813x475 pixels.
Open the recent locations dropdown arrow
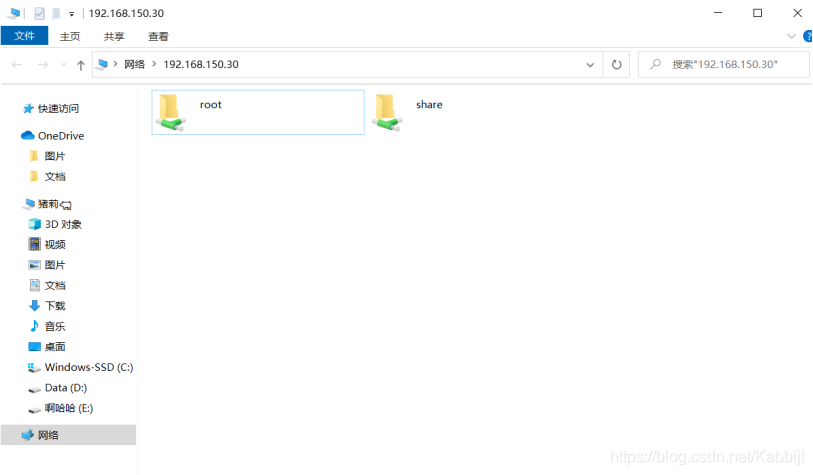(x=63, y=65)
